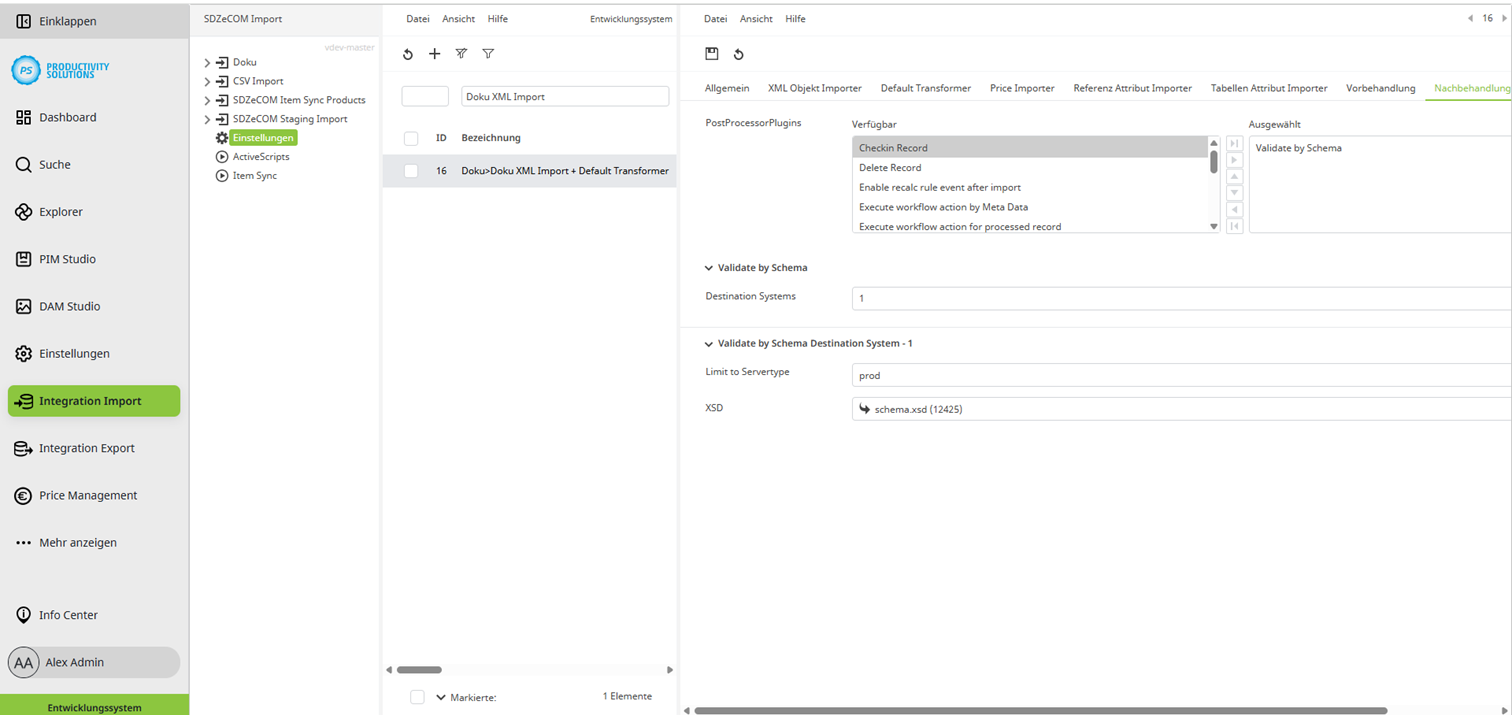The height and width of the screenshot is (715, 1512).
Task: Click the refresh icon in the import list toolbar
Action: click(x=407, y=54)
